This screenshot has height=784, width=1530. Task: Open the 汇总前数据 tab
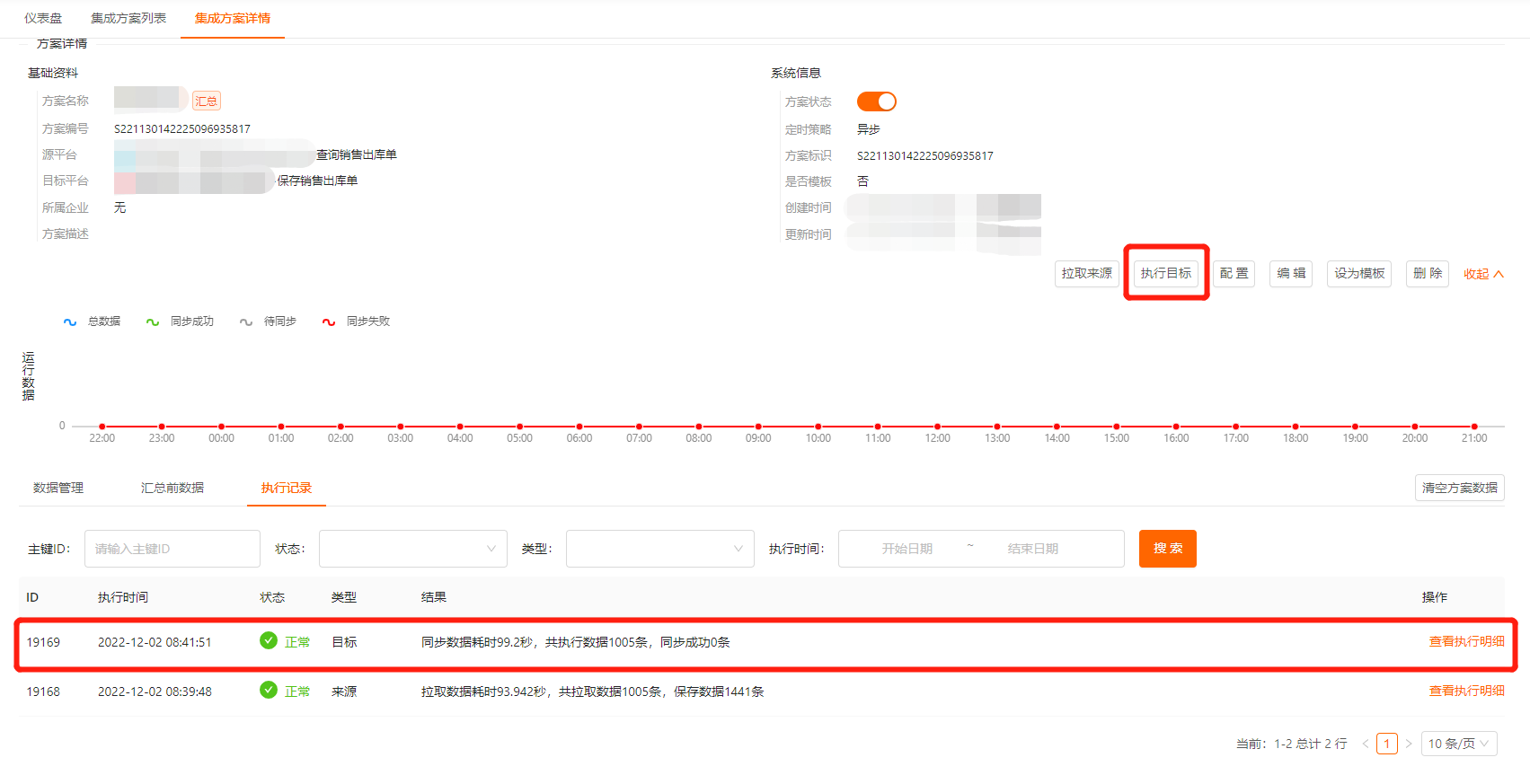(172, 488)
